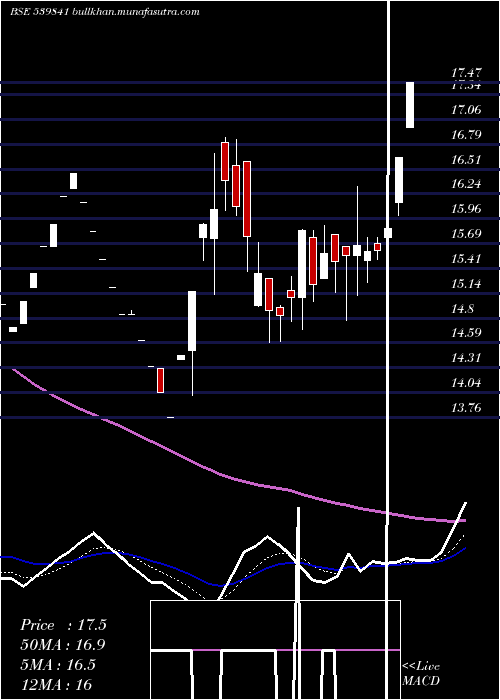This screenshot has width=500, height=700.
Task: Click the '5MA : 16.5' readout
Action: pos(58,665)
